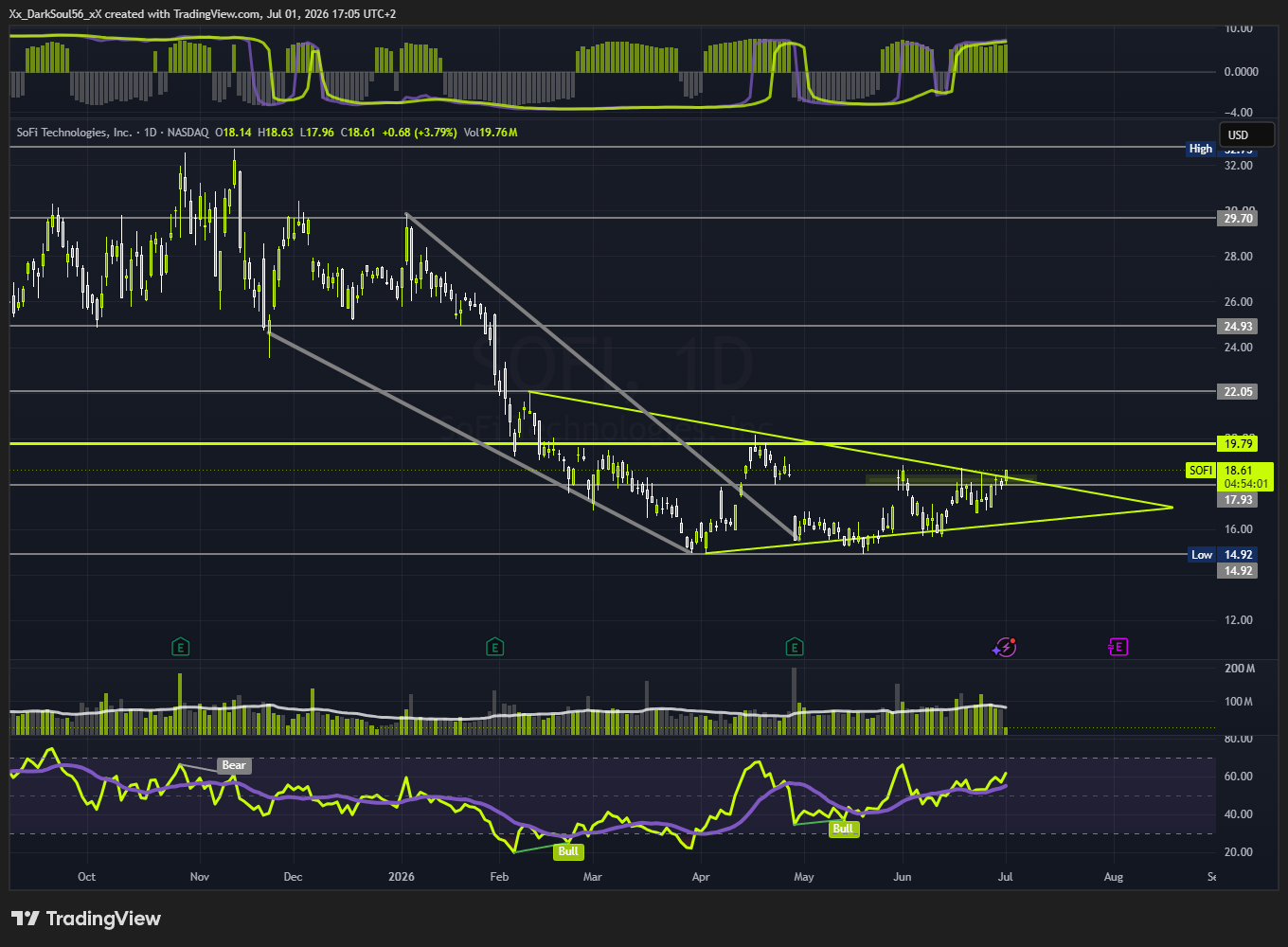1288x947 pixels.
Task: Select the yellow triangle apex point near August
Action: pos(1172,508)
